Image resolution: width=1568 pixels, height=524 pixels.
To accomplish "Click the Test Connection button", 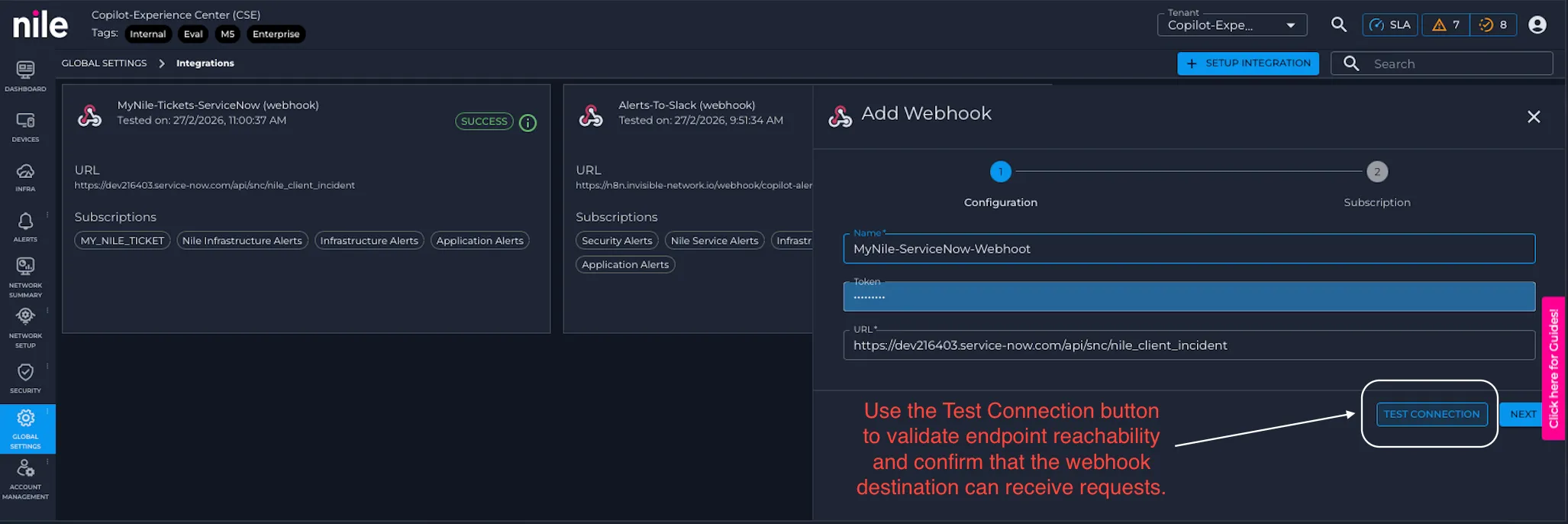I will 1431,414.
